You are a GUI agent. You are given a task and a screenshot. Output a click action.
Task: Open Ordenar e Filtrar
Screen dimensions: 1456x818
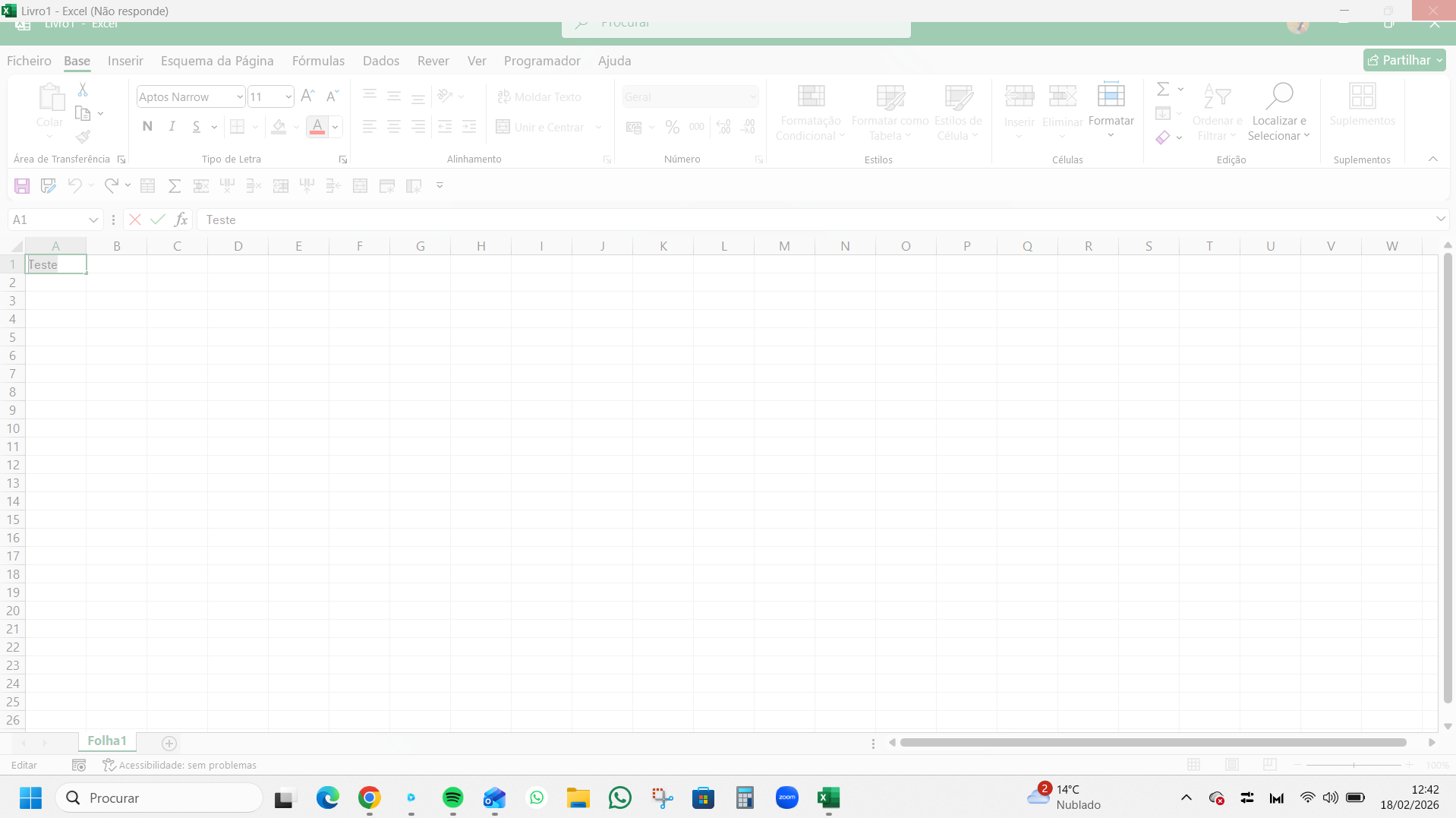point(1217,112)
